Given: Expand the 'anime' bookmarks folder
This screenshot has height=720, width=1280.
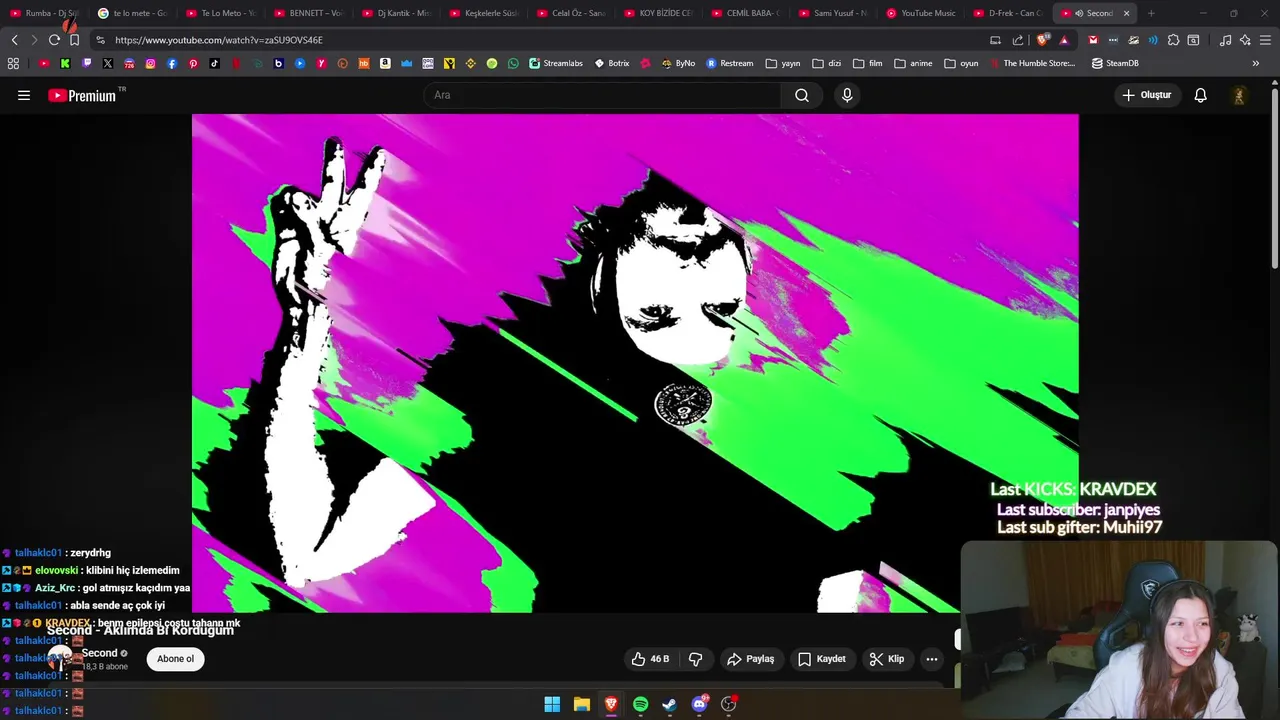Looking at the screenshot, I should 913,63.
